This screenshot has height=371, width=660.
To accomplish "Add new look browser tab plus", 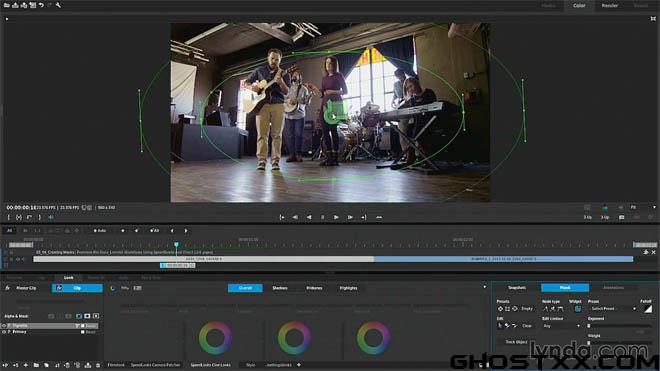I will pyautogui.click(x=299, y=365).
